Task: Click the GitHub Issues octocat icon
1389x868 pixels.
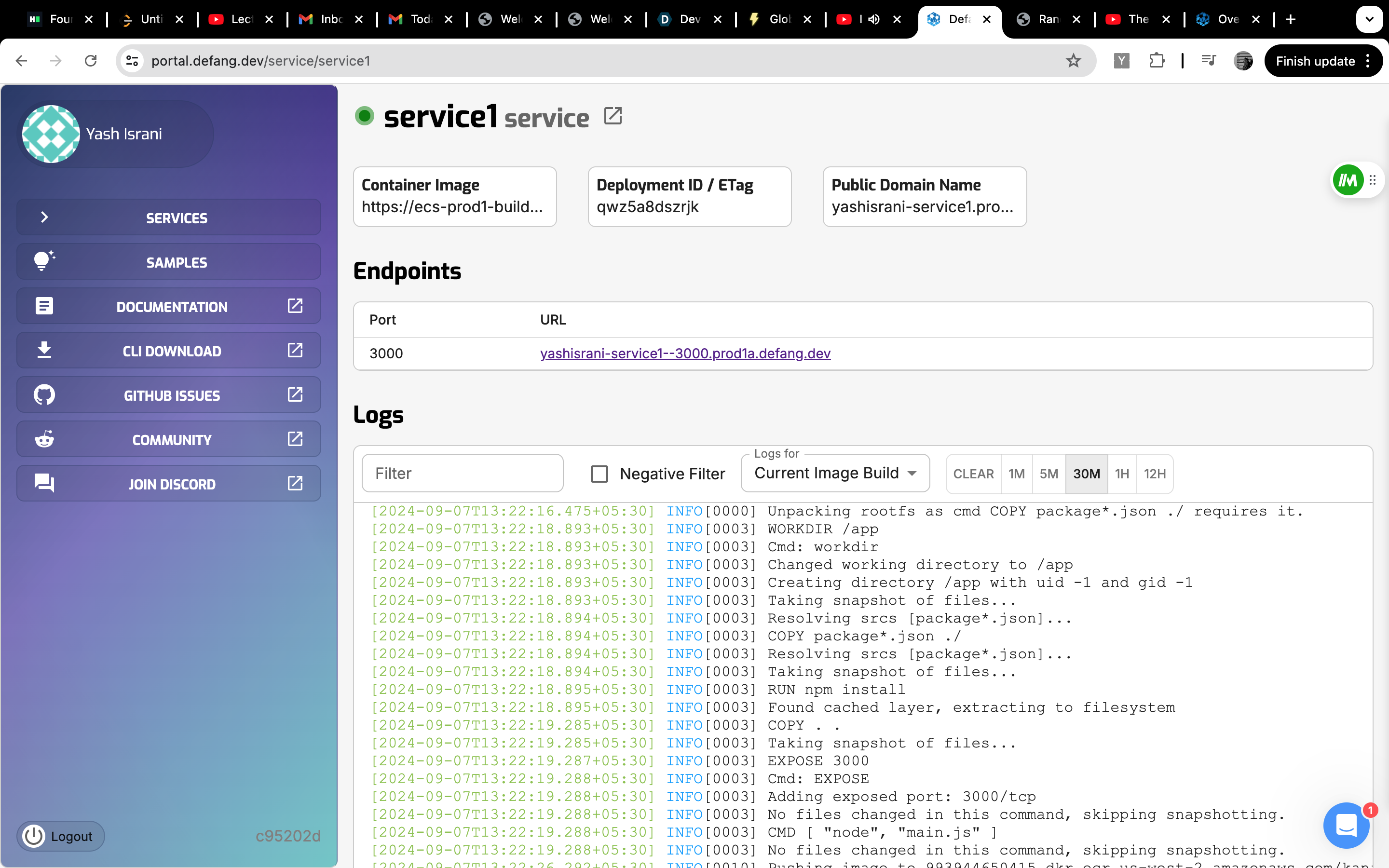Action: click(x=44, y=395)
